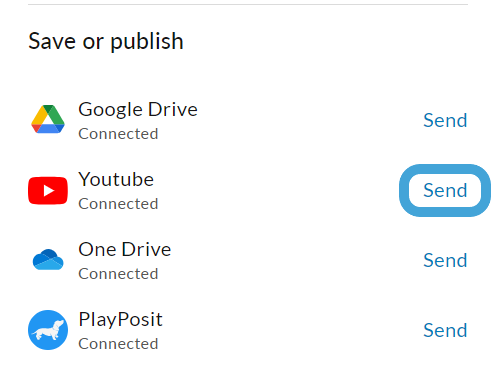Image resolution: width=497 pixels, height=372 pixels.
Task: Click the PlayPosit dachshund dog icon
Action: click(48, 330)
